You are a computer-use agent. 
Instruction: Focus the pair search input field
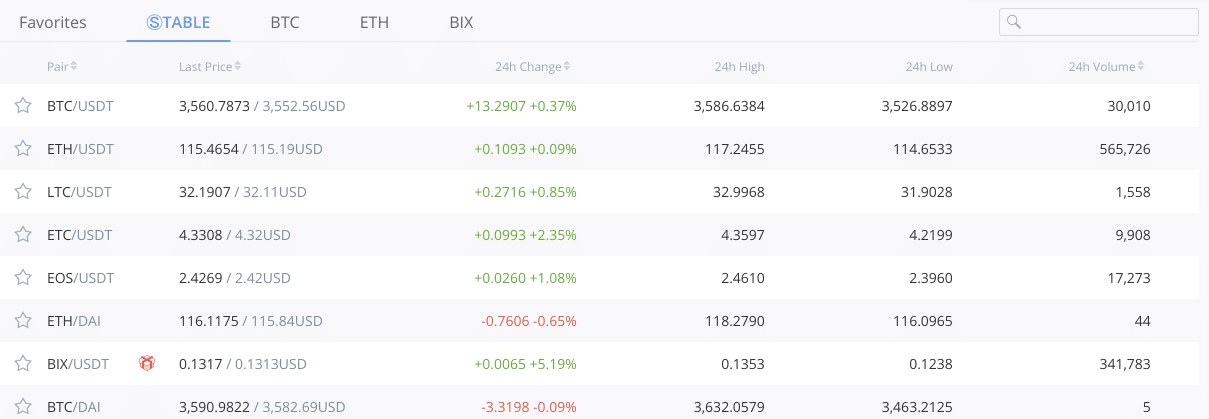pyautogui.click(x=1098, y=22)
